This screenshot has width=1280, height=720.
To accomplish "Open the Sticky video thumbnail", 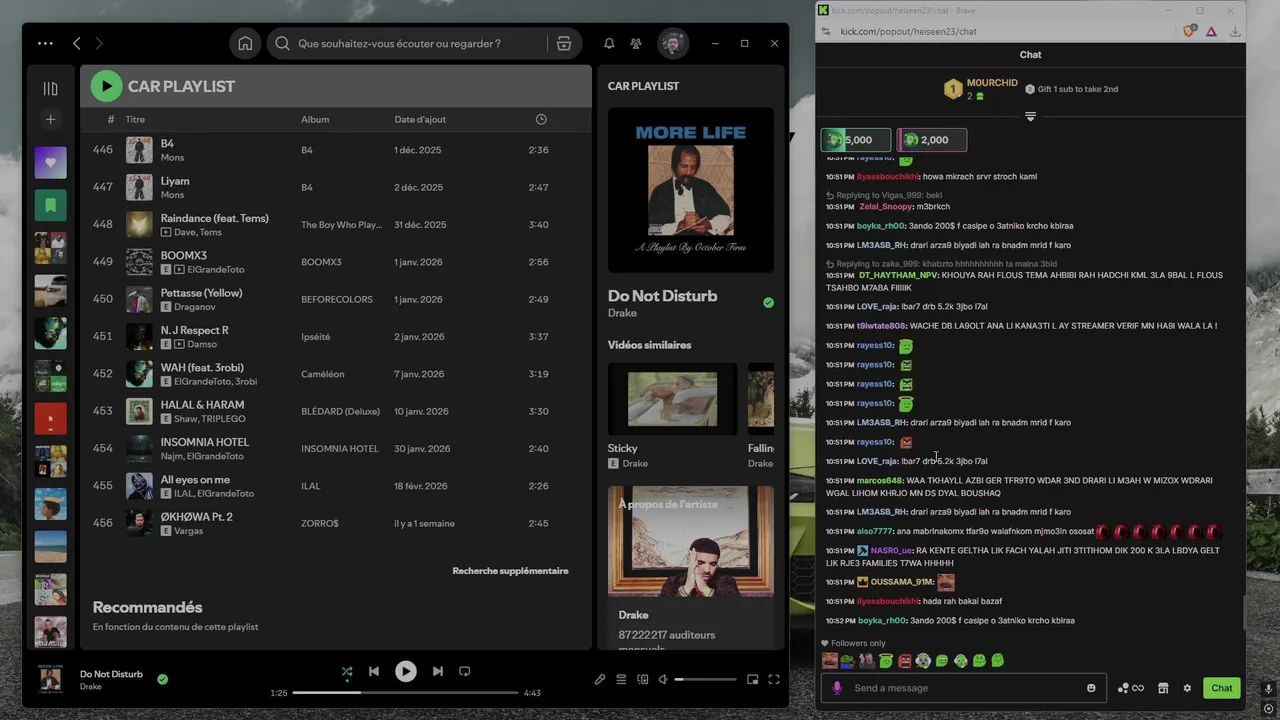I will point(672,399).
